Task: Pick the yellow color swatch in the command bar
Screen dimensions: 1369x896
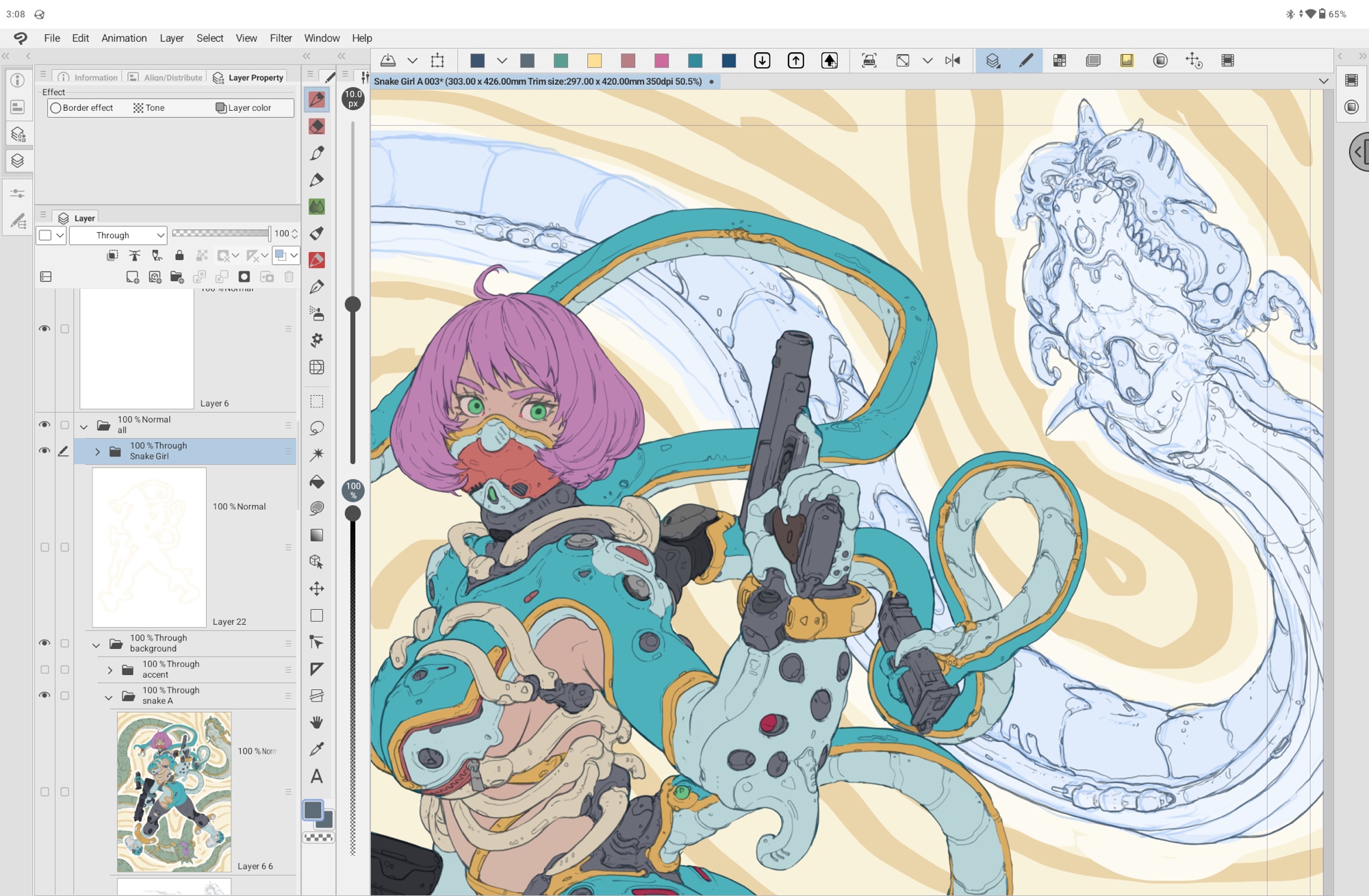Action: pyautogui.click(x=594, y=61)
